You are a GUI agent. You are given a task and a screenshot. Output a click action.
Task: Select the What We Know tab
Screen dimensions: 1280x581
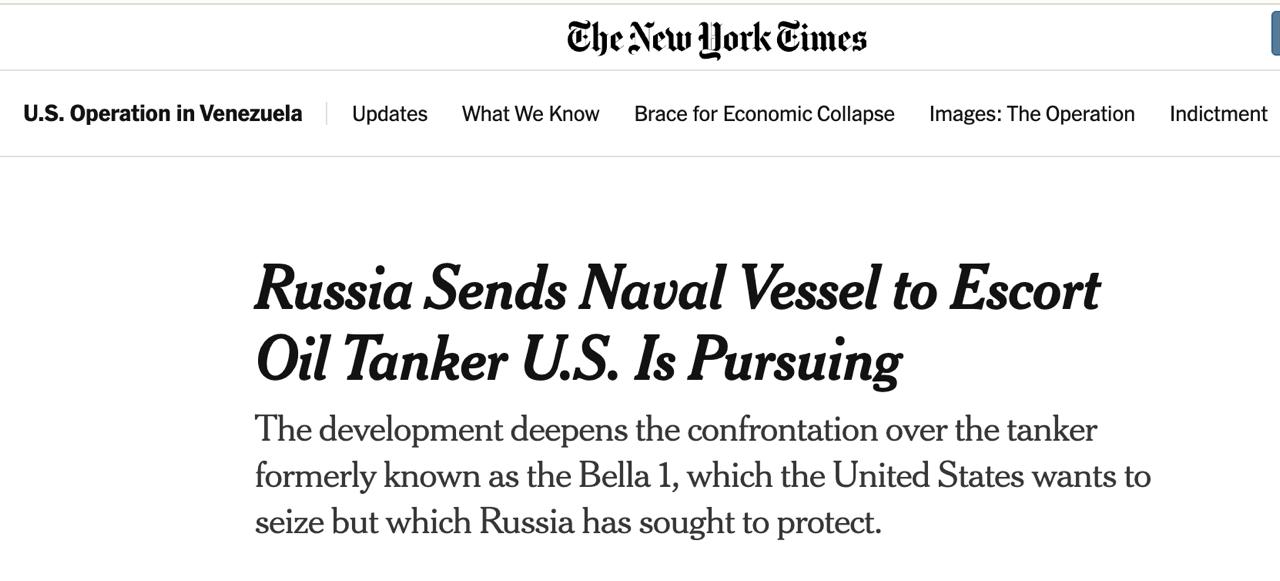tap(530, 114)
